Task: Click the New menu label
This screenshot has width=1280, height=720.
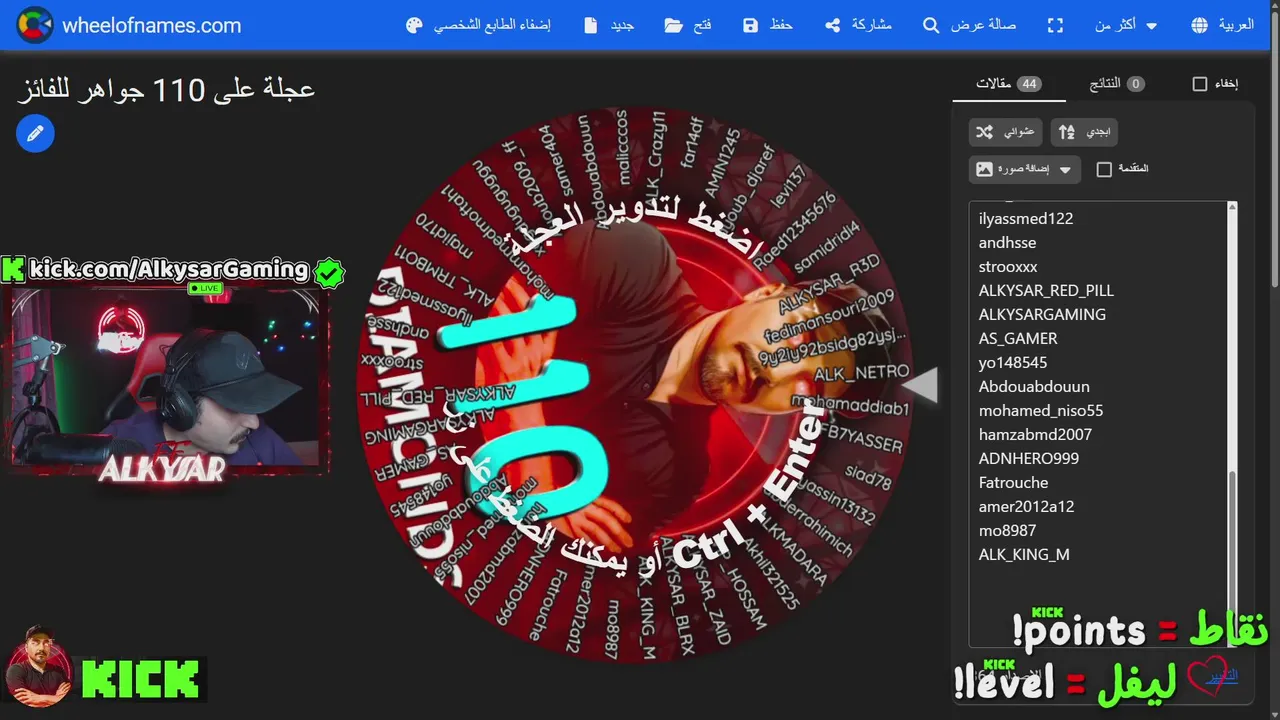Action: pos(623,25)
